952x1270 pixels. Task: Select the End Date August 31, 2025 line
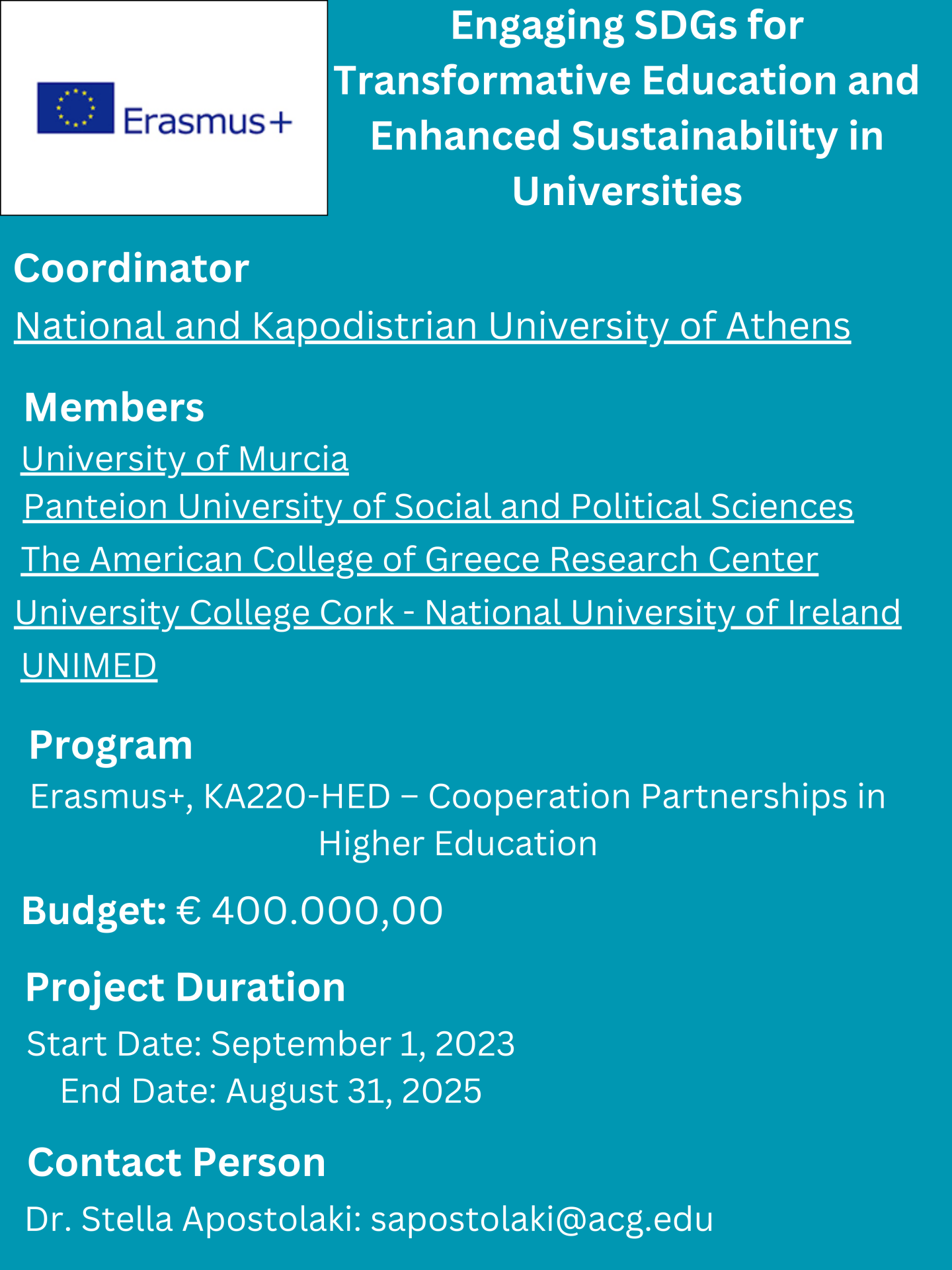(x=270, y=1091)
